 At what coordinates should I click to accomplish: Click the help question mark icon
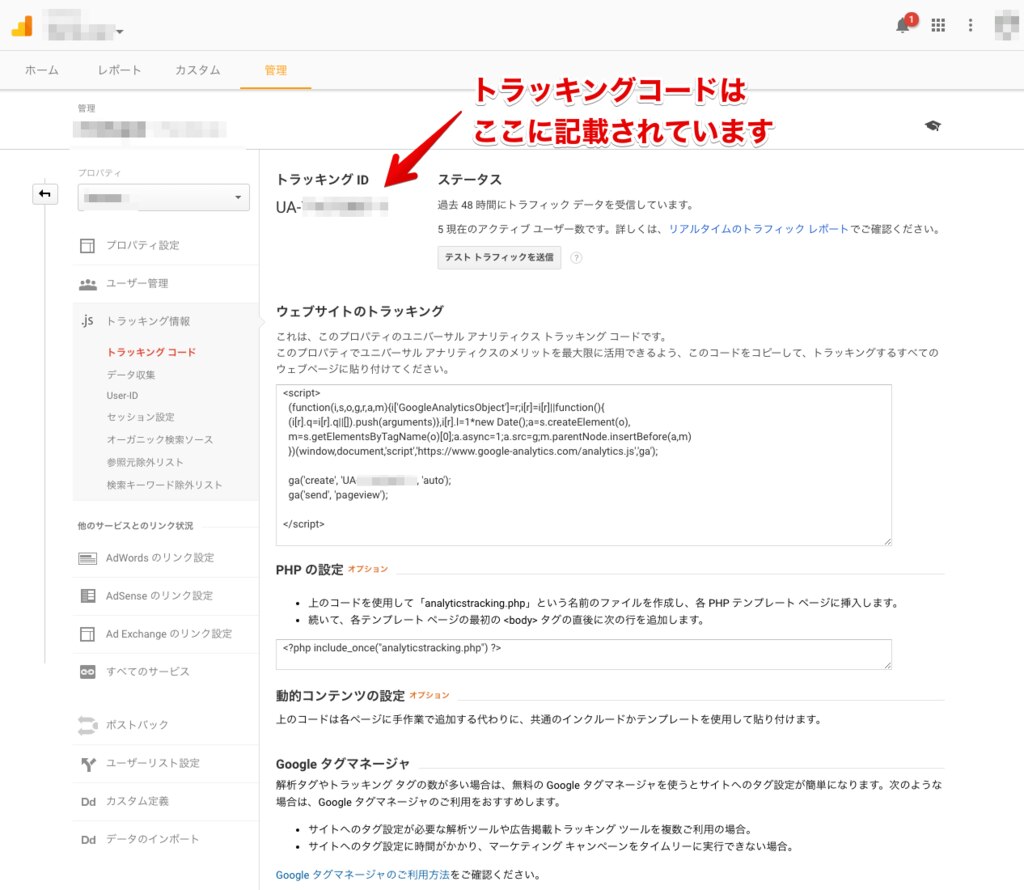click(x=576, y=257)
